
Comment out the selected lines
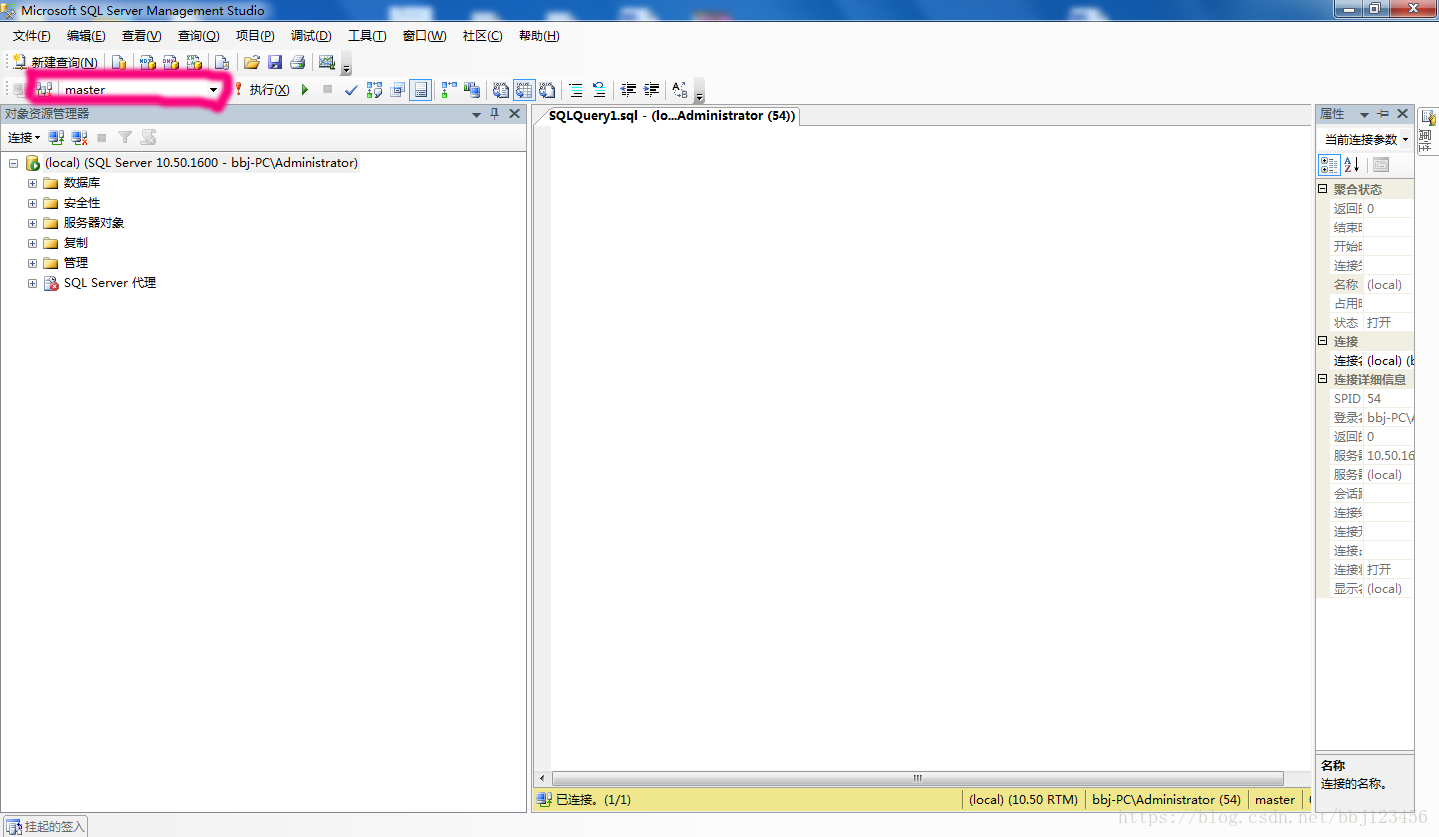click(576, 90)
